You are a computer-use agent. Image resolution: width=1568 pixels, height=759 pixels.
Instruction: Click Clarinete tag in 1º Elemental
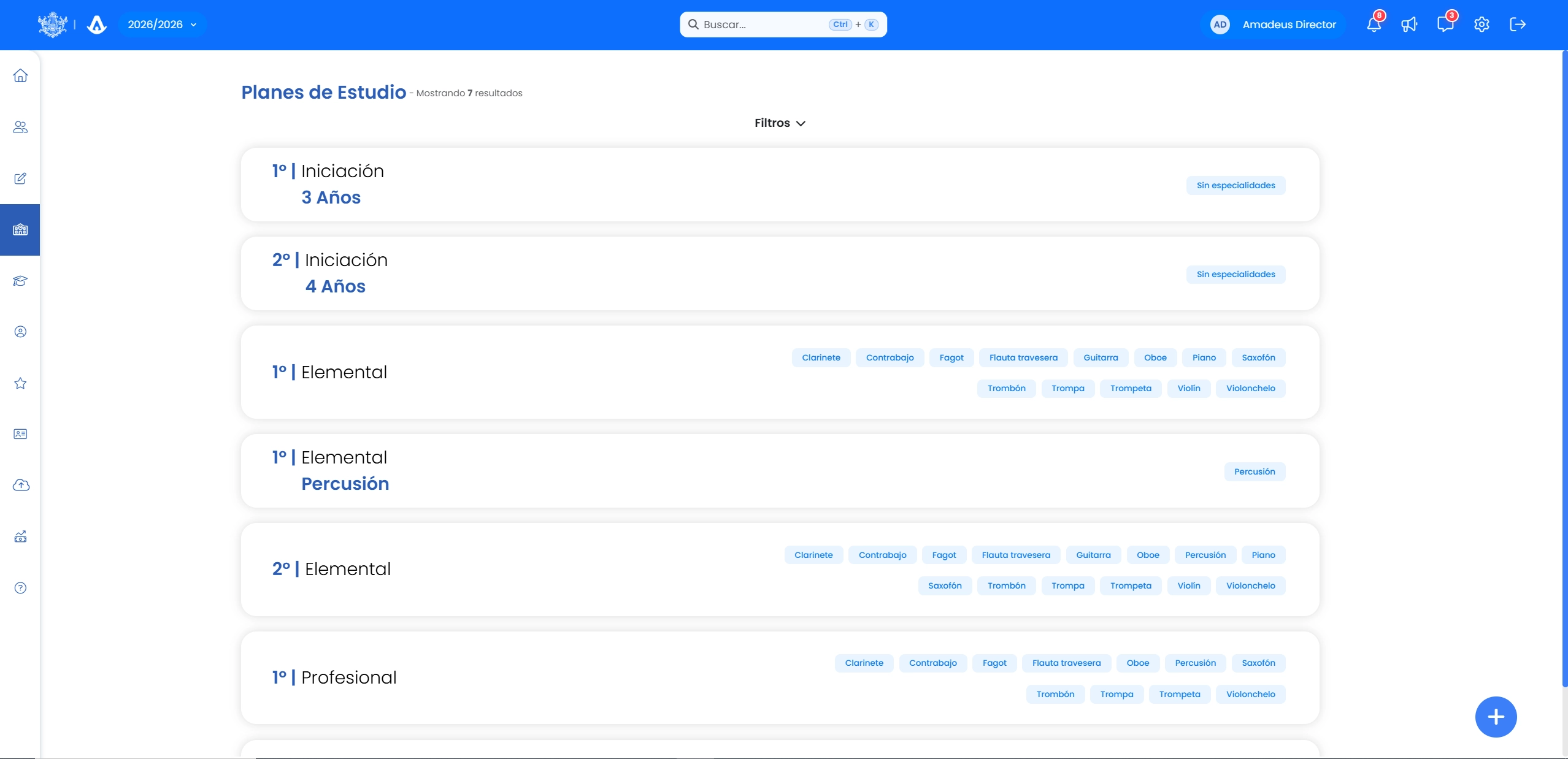tap(821, 357)
